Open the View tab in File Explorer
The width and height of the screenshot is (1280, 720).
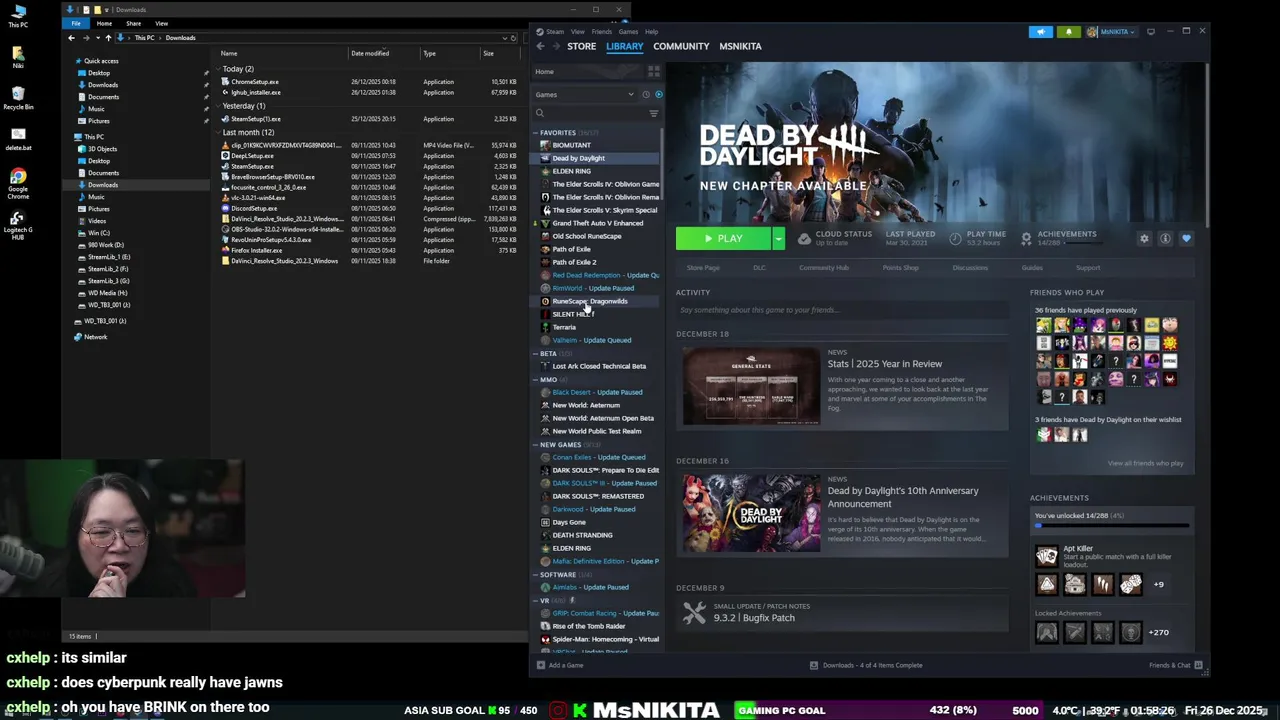pyautogui.click(x=161, y=23)
